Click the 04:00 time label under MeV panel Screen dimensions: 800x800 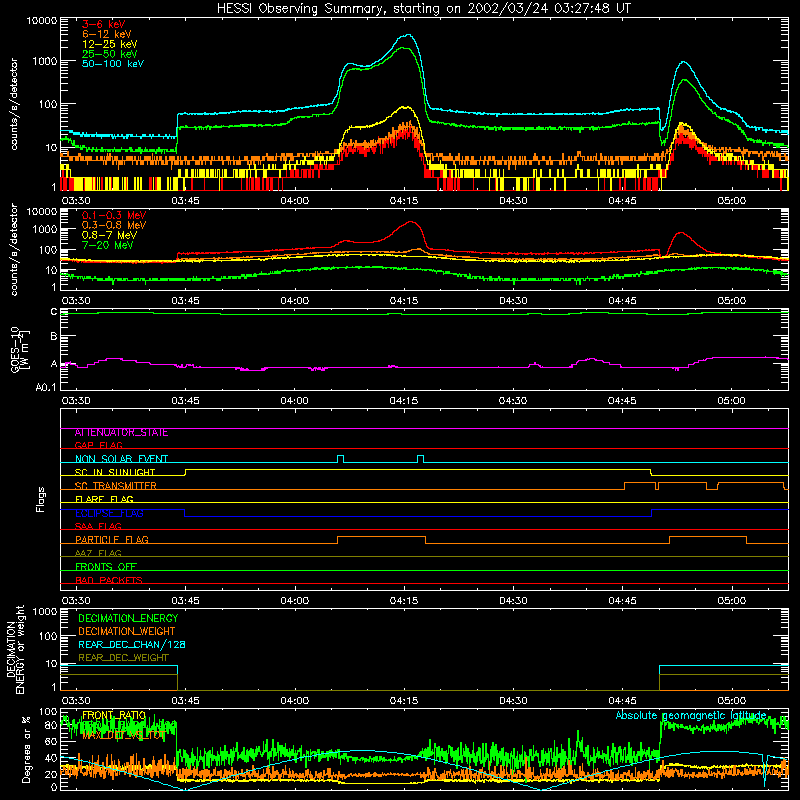(294, 301)
